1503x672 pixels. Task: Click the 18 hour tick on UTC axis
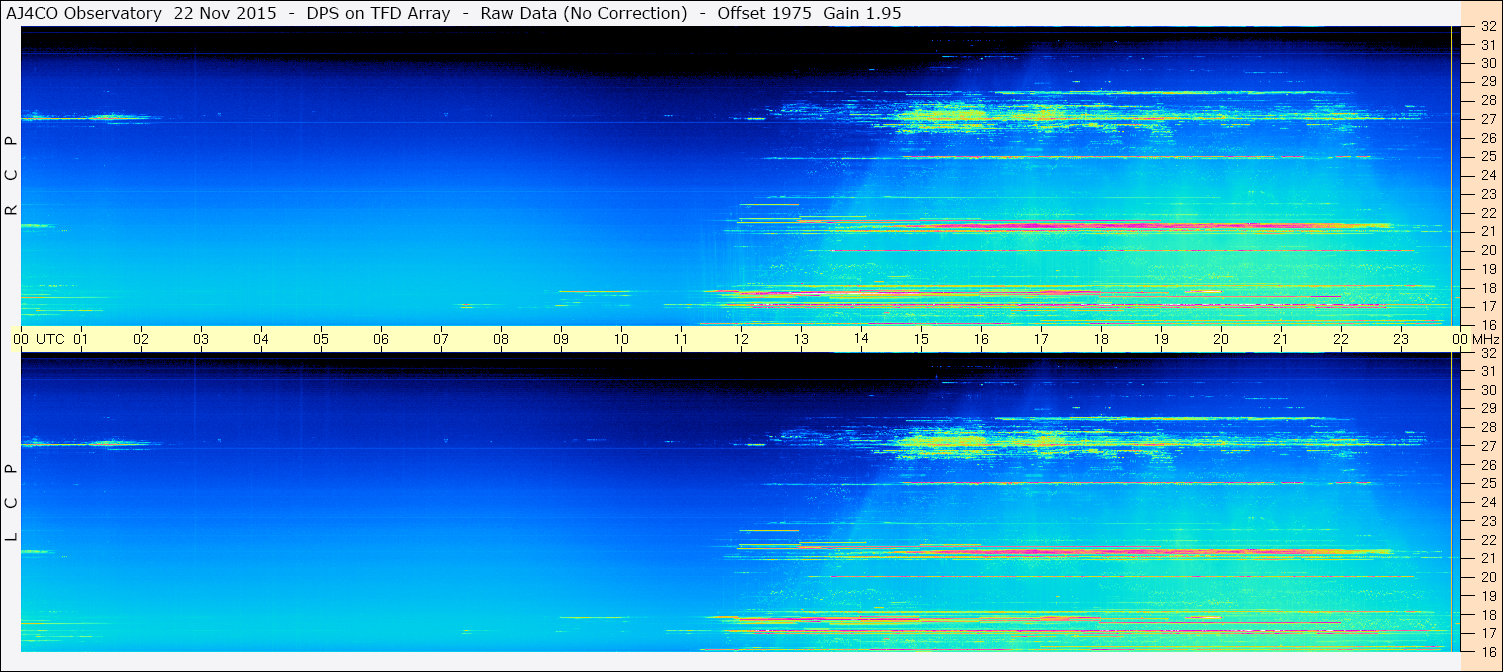click(1101, 339)
